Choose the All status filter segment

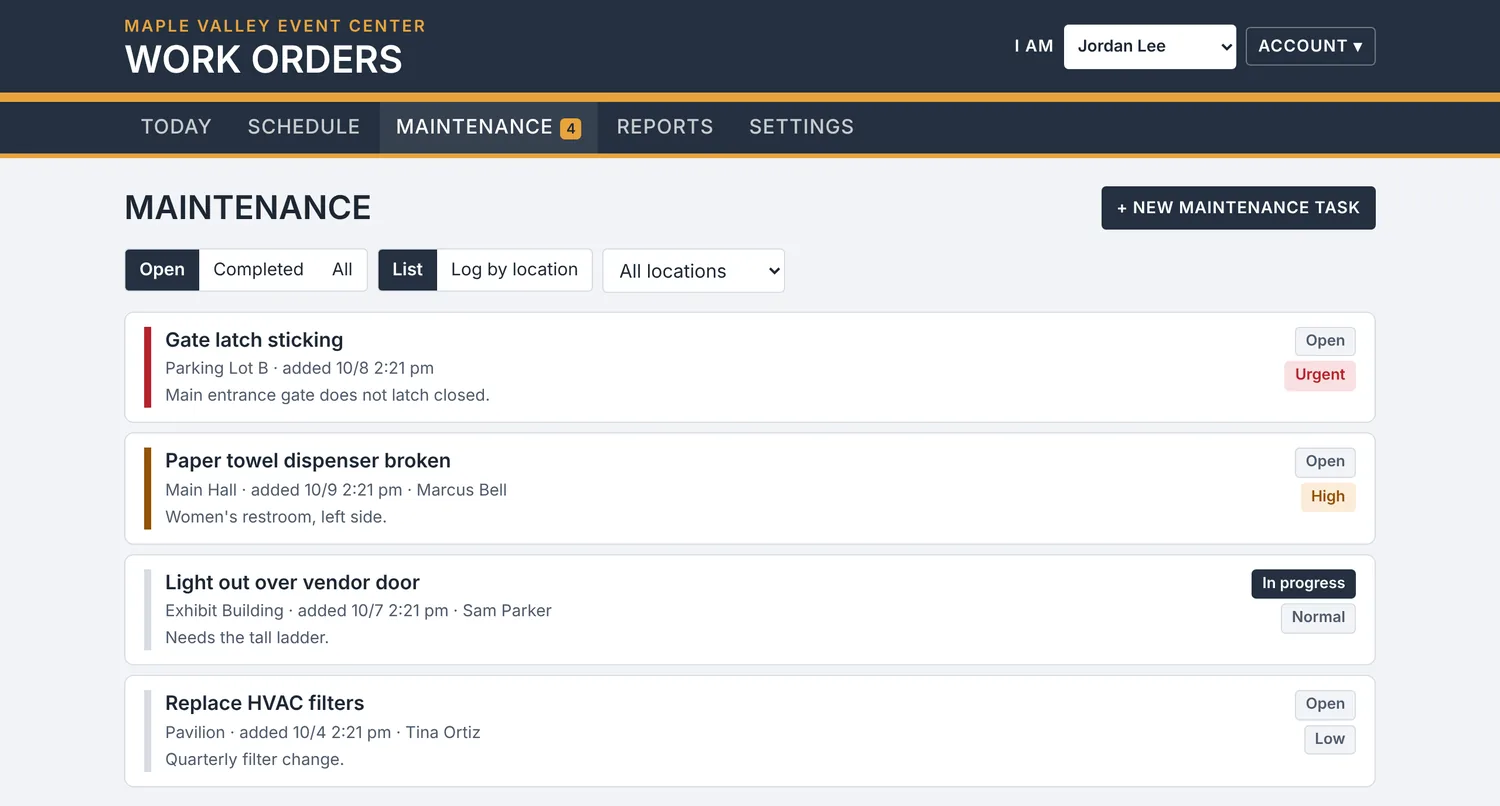[x=342, y=270]
